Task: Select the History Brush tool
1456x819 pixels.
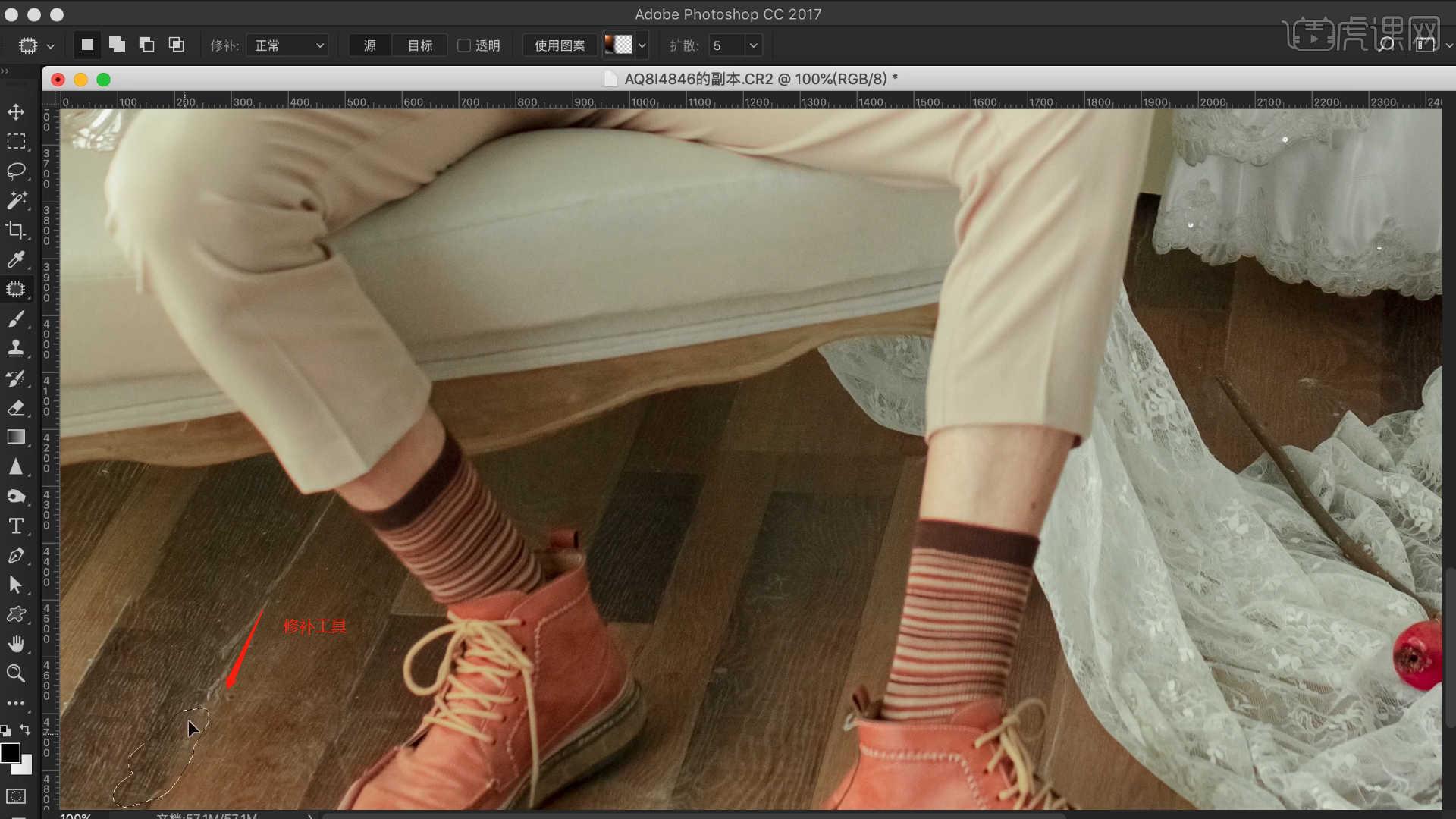Action: (x=16, y=378)
